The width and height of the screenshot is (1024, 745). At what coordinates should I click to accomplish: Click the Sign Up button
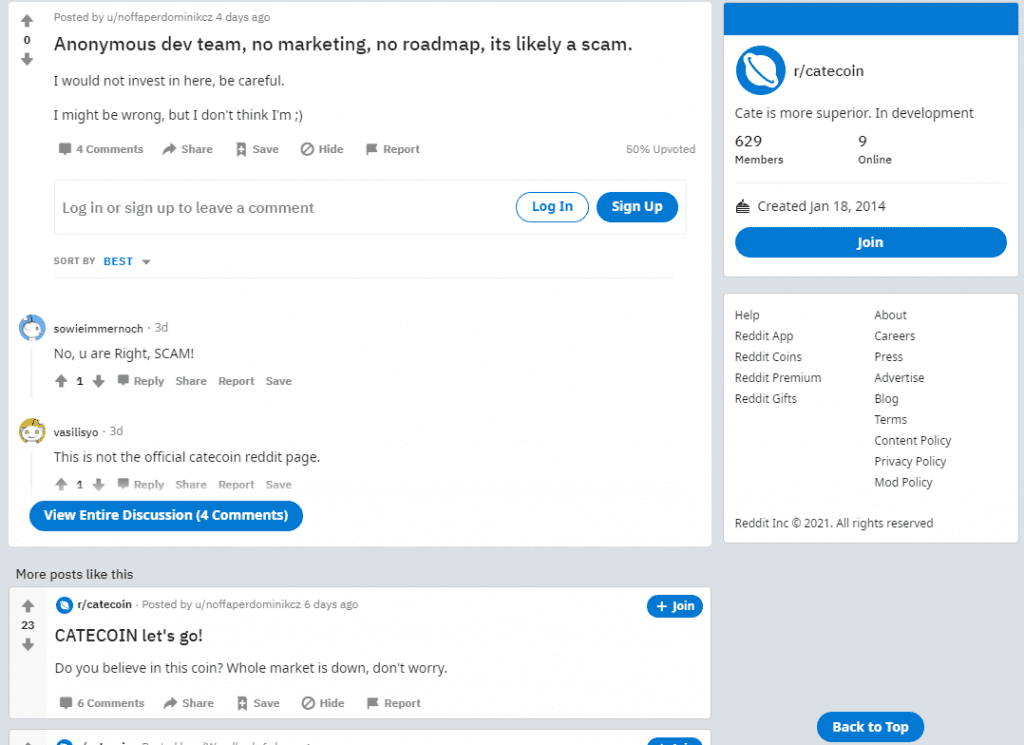[x=637, y=207]
